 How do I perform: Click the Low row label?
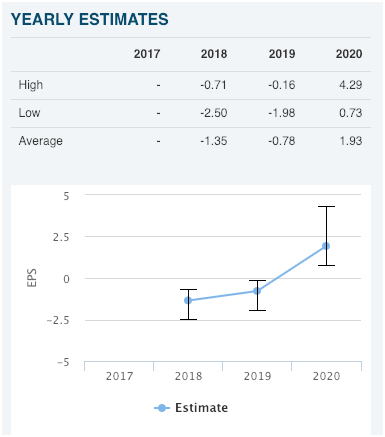coord(29,113)
